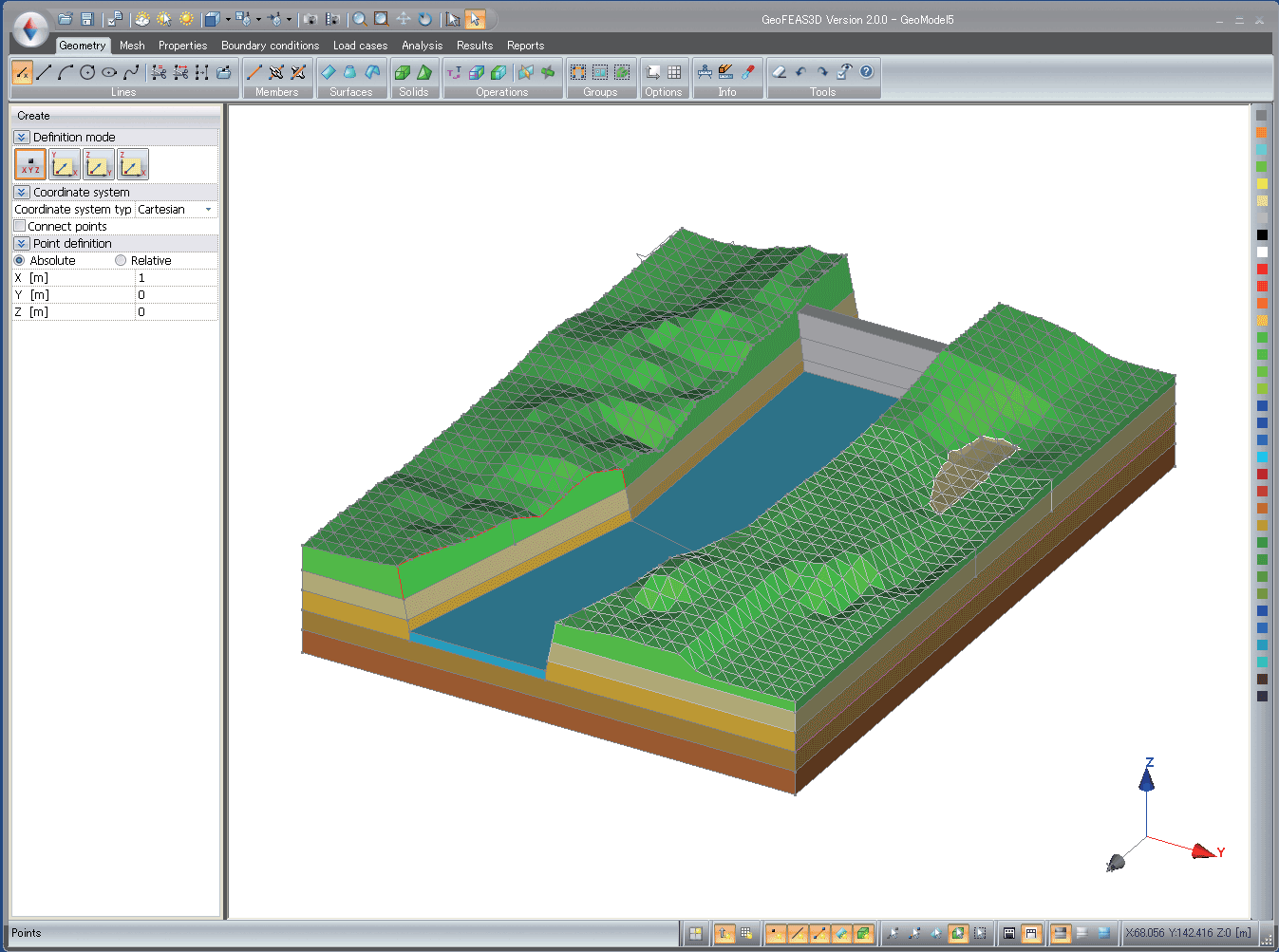
Task: Click the Save file icon
Action: 86,19
